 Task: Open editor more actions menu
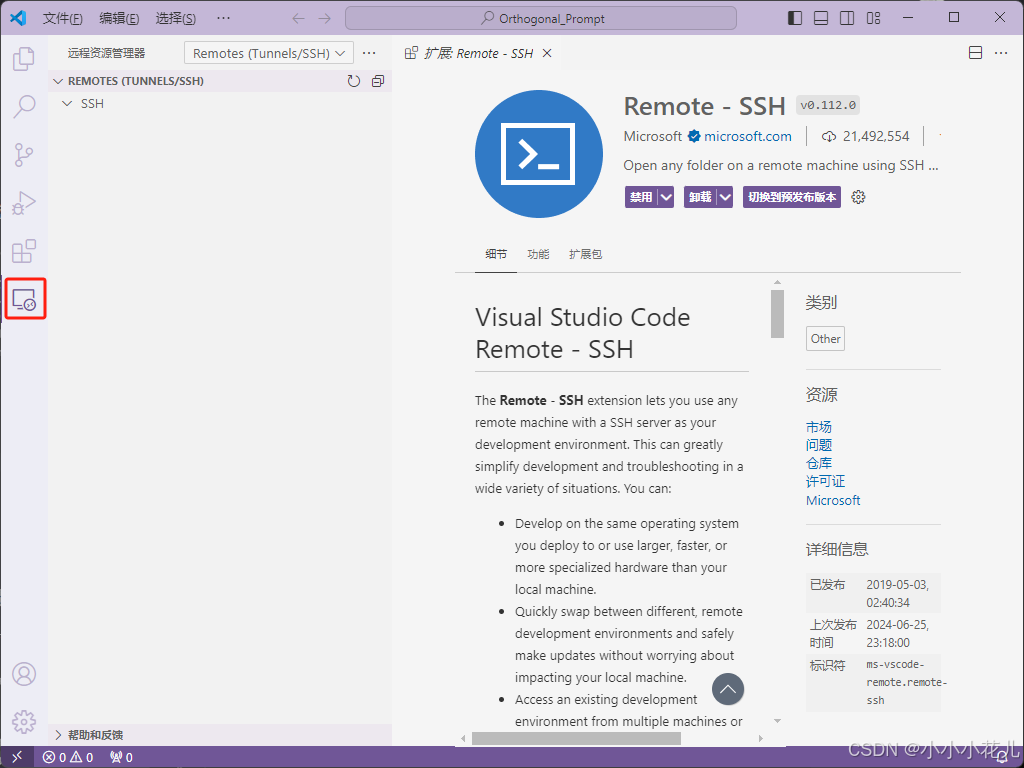[1001, 53]
